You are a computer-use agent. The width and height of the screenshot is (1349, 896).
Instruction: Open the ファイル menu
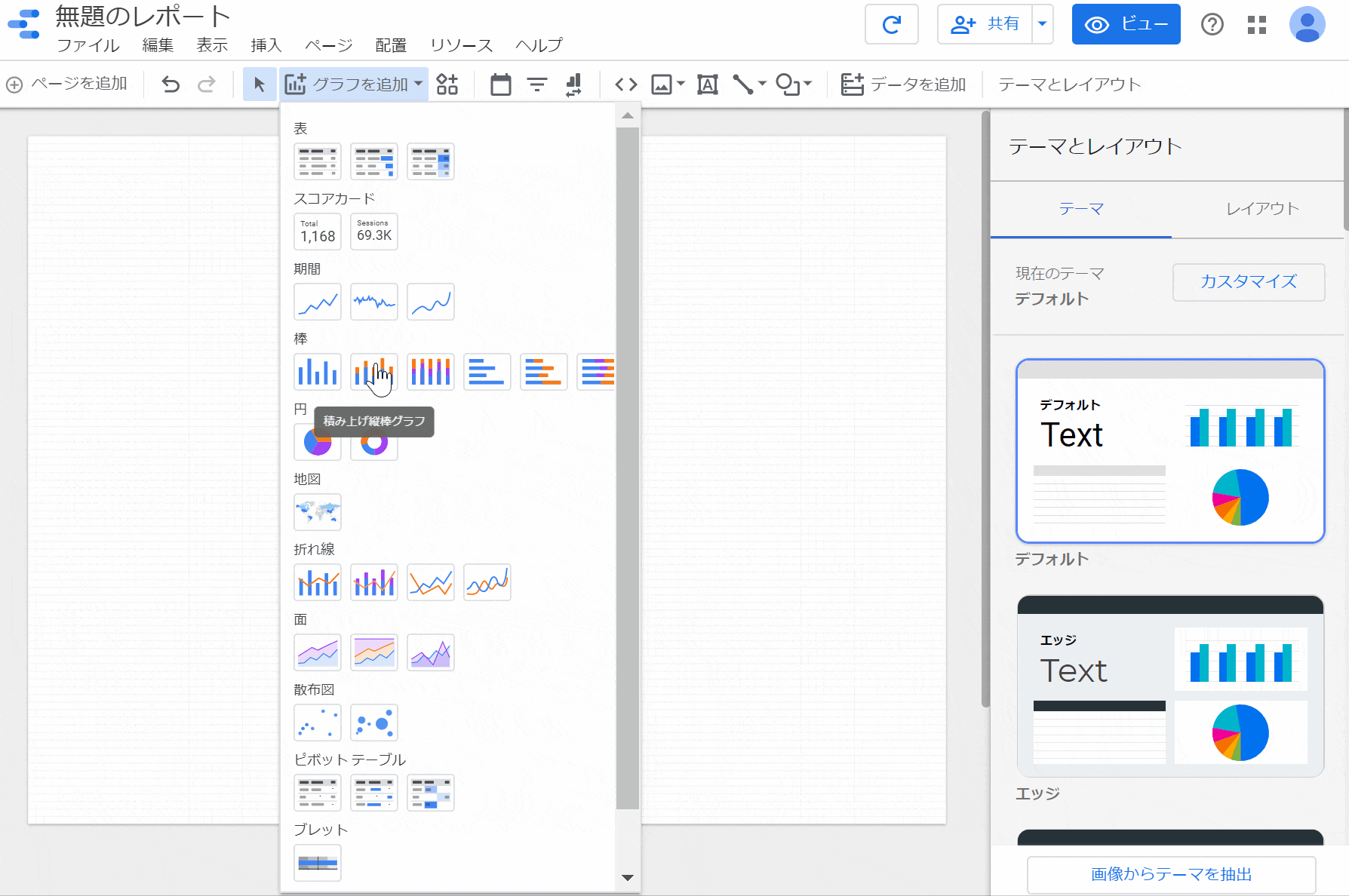88,45
